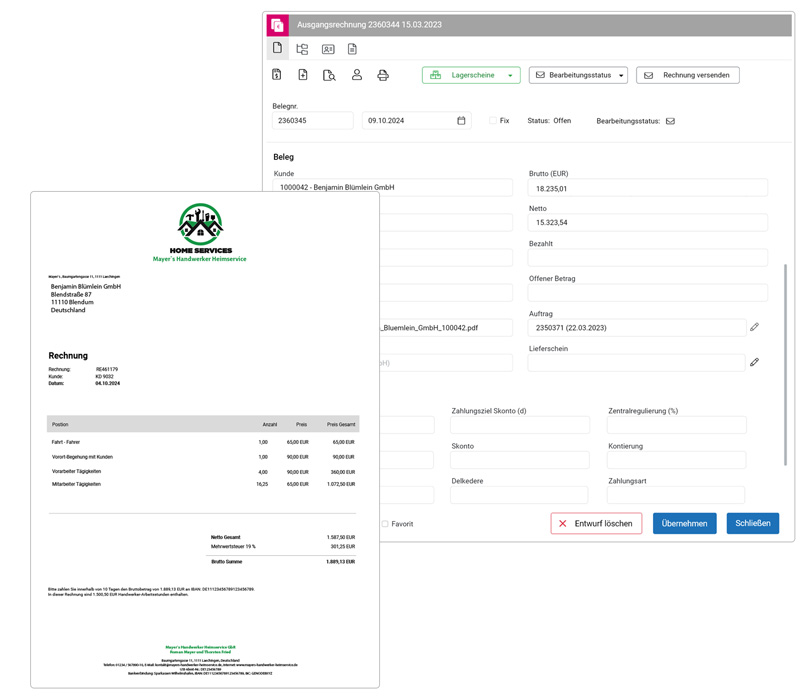
Task: Click into the Belegnr. input field
Action: tap(312, 121)
